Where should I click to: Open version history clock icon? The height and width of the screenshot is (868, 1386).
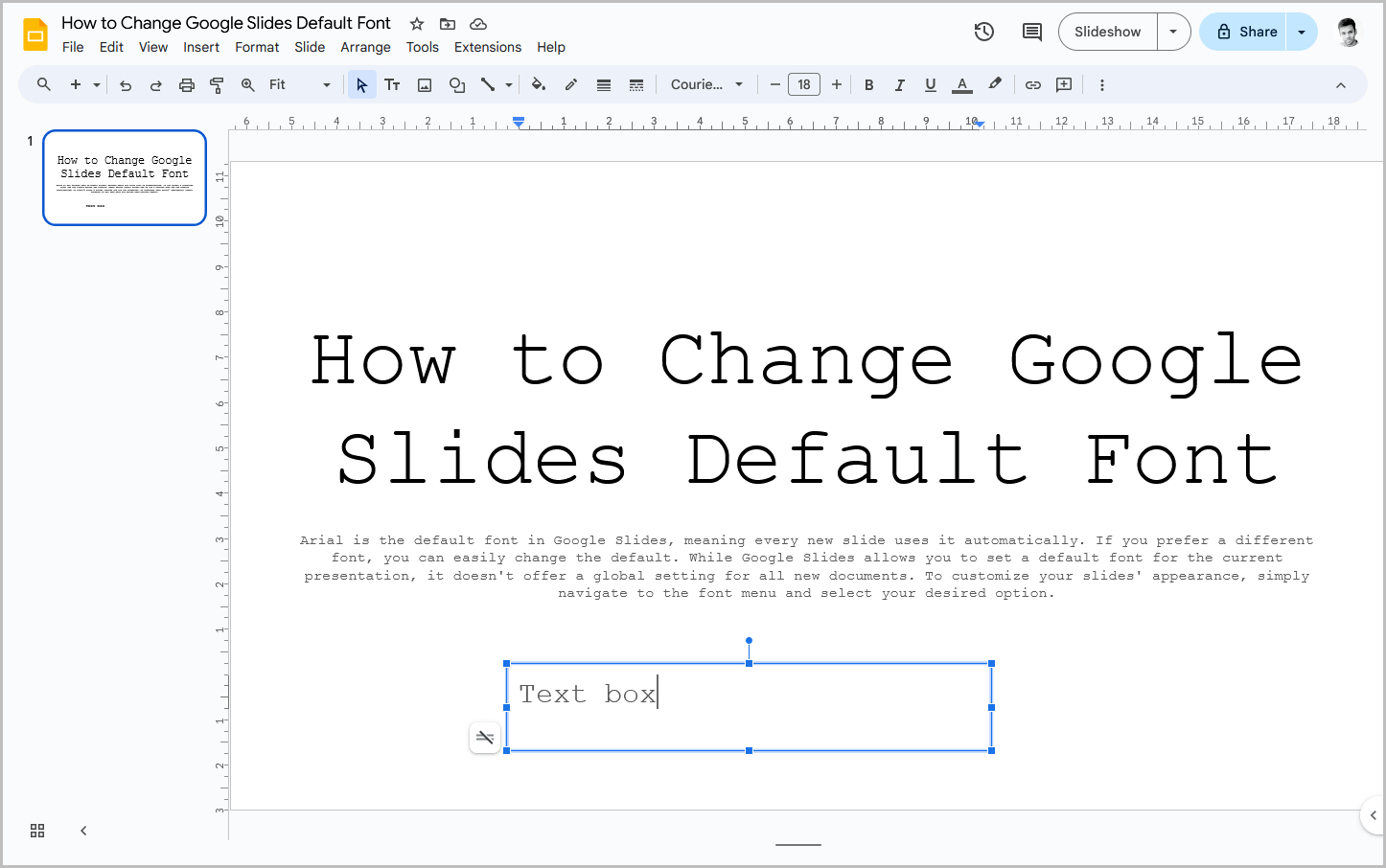click(x=984, y=32)
